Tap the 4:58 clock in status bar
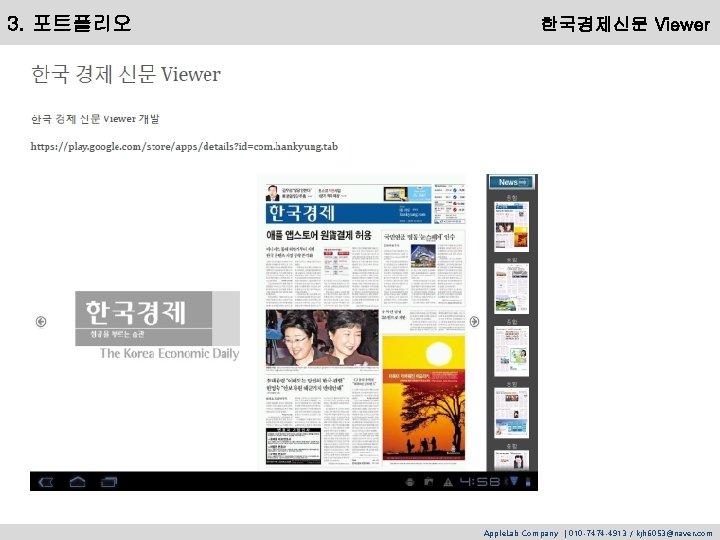This screenshot has width=720, height=540. pyautogui.click(x=479, y=482)
